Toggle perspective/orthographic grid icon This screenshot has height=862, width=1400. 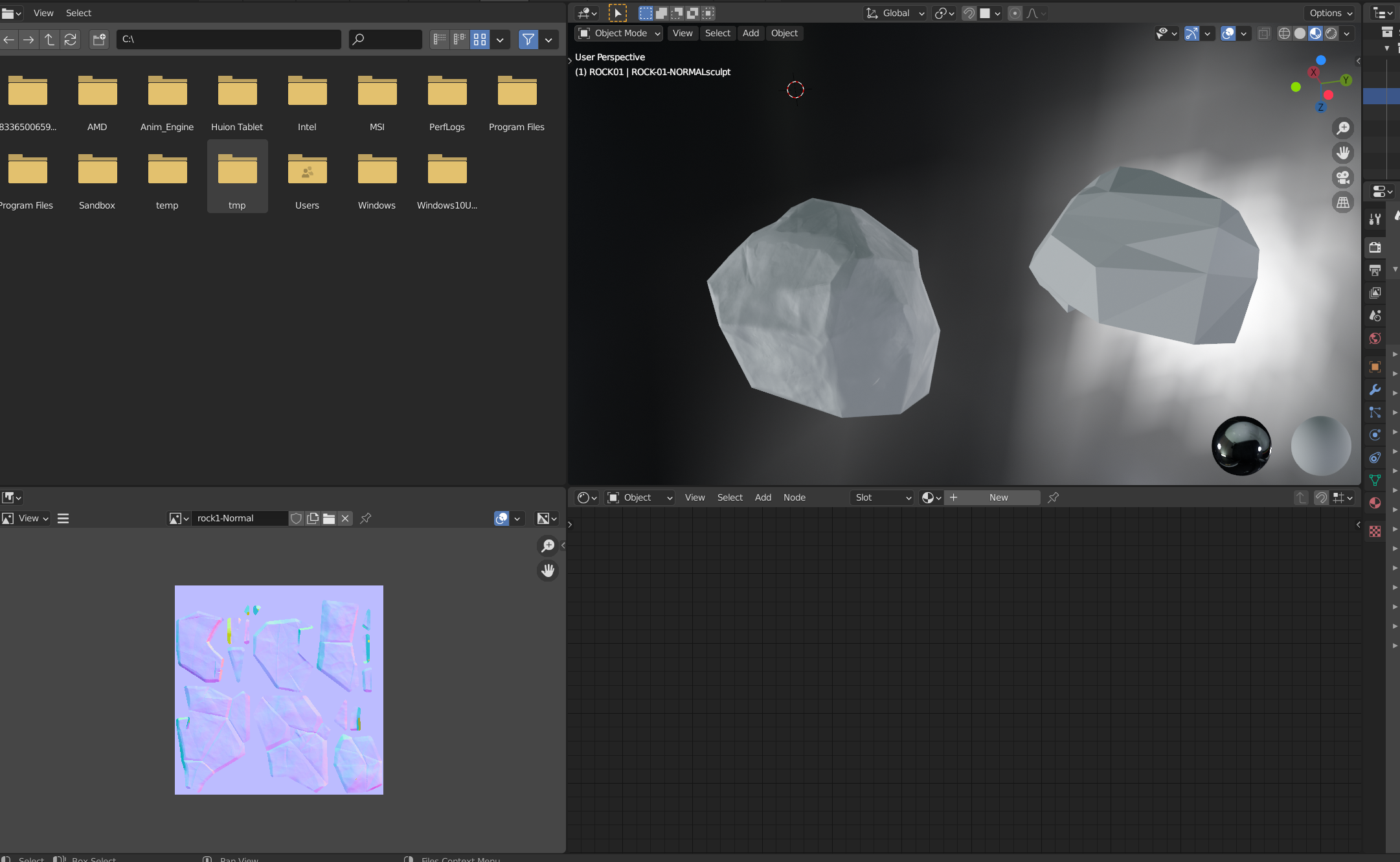coord(1343,203)
